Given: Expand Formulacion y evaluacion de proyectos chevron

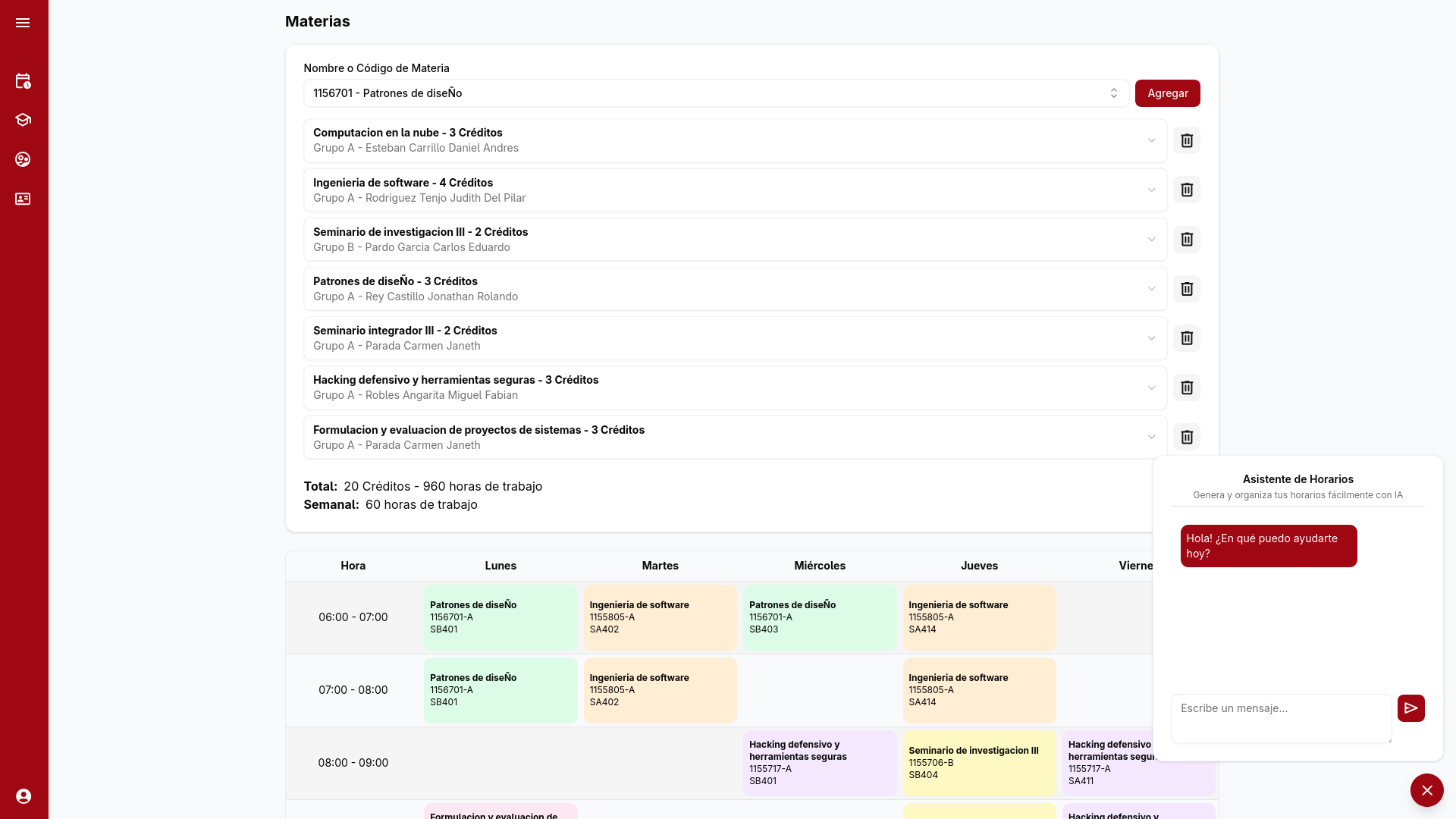Looking at the screenshot, I should (1151, 438).
